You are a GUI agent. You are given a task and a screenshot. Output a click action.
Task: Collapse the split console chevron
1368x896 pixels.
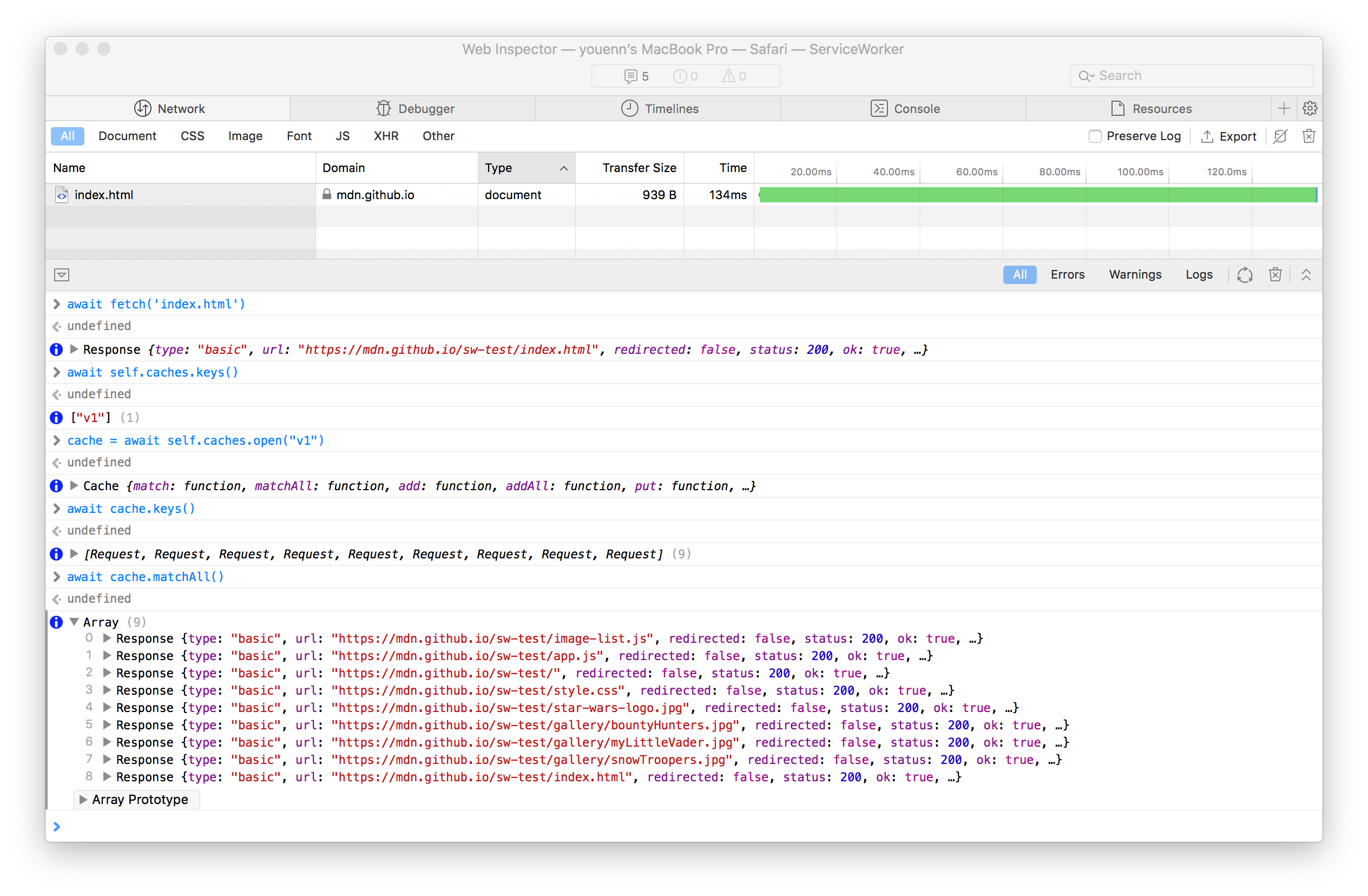(1306, 275)
